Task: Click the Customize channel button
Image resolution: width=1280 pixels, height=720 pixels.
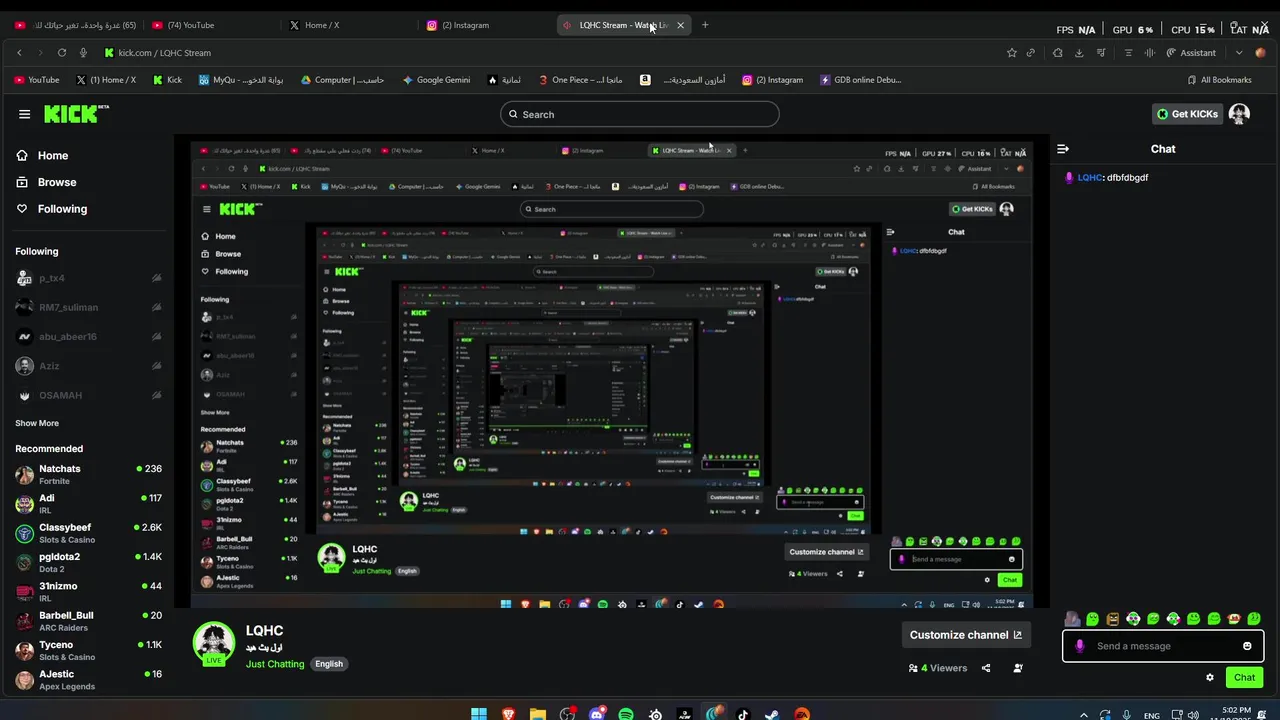Action: [965, 635]
